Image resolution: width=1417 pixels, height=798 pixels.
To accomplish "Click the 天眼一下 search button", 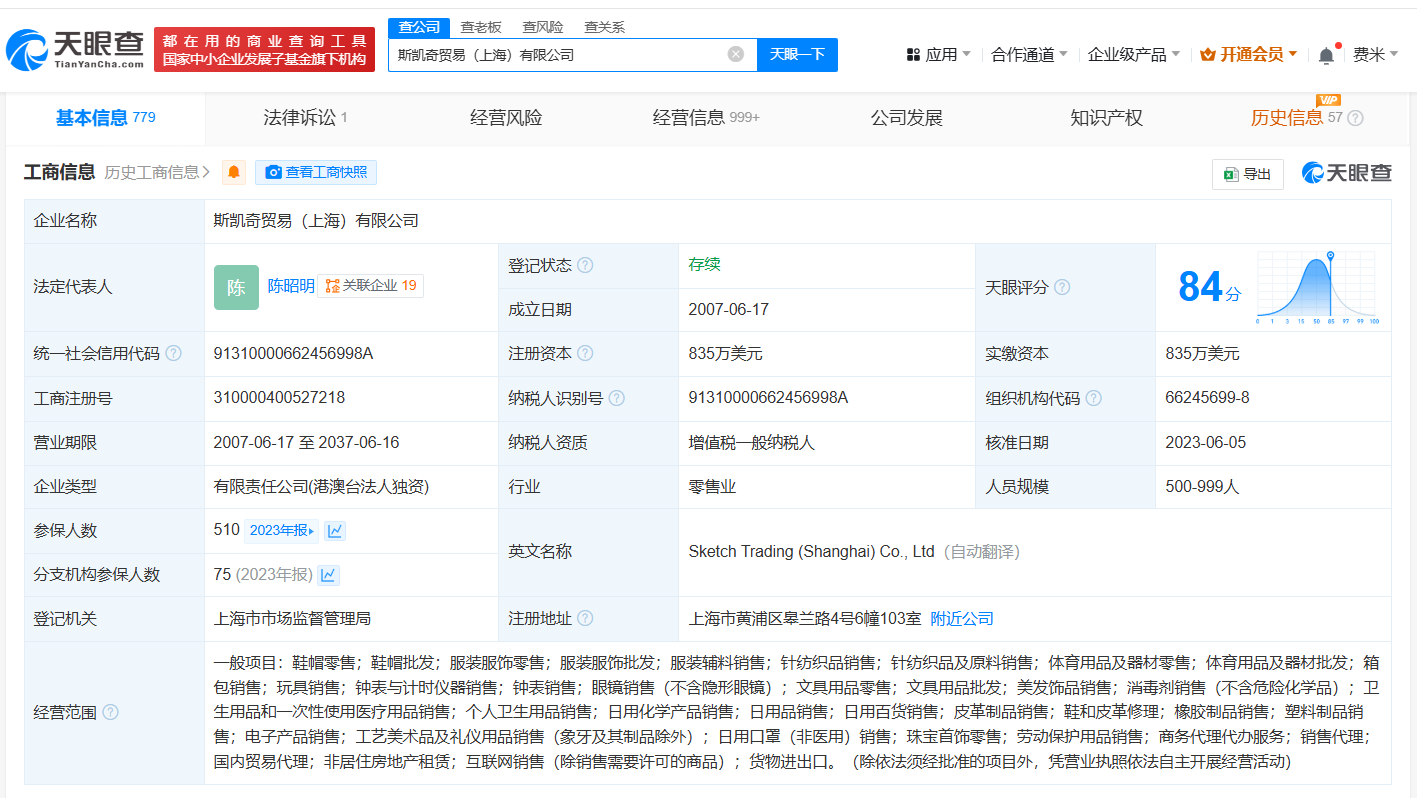I will coord(797,54).
